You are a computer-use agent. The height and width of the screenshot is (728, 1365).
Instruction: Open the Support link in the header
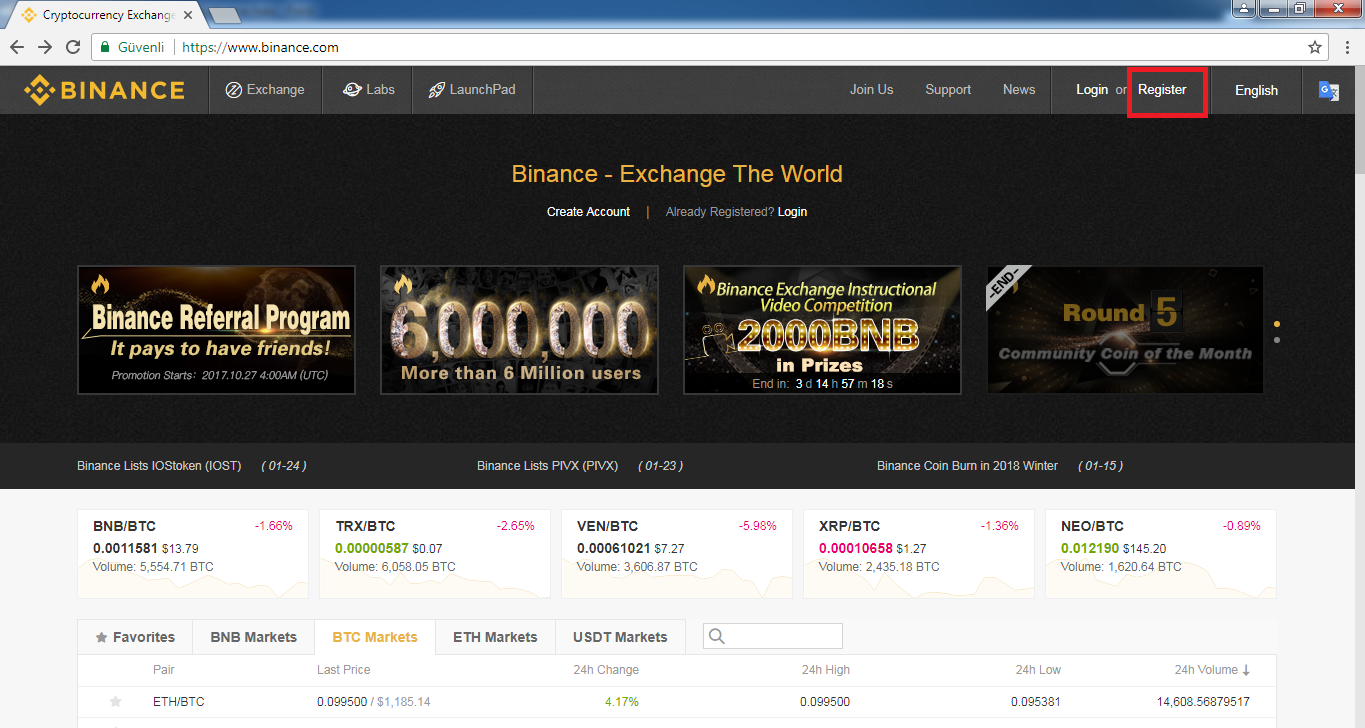click(948, 90)
